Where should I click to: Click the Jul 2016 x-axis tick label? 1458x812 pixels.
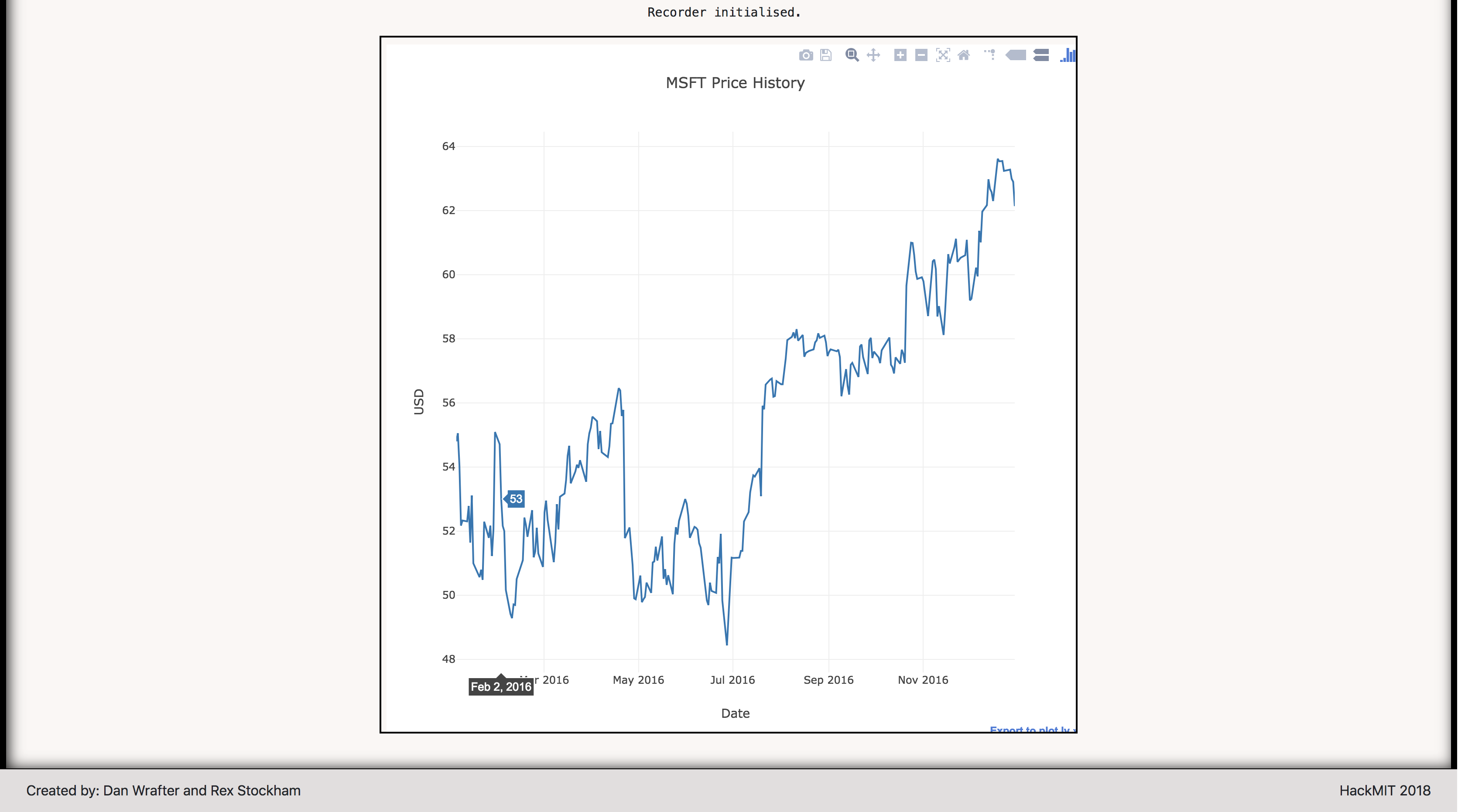pos(732,680)
